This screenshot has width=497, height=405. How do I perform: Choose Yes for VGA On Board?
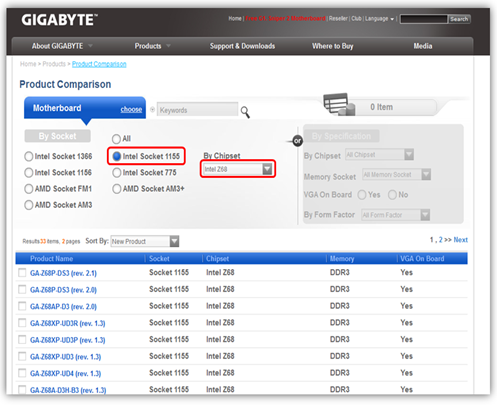pos(362,195)
